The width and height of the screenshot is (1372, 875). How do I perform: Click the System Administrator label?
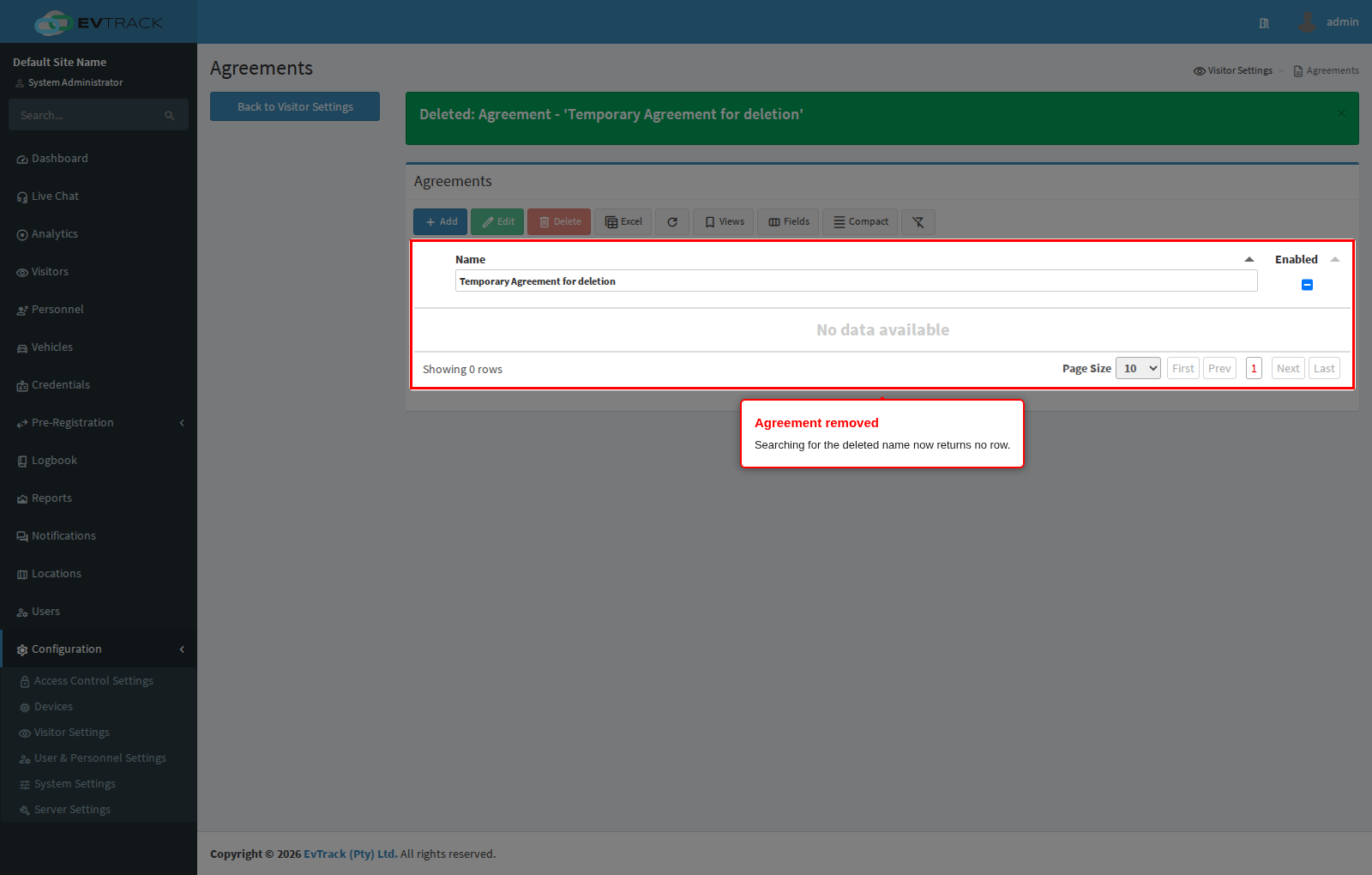point(75,82)
